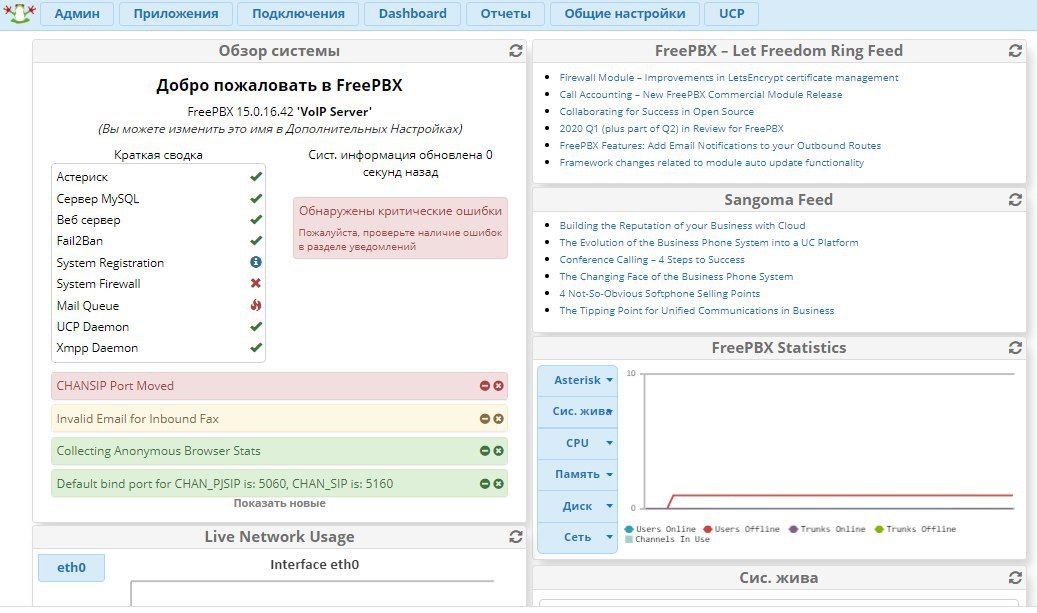Click the System Registration info icon
Screen dimensions: 1037x613
256,263
